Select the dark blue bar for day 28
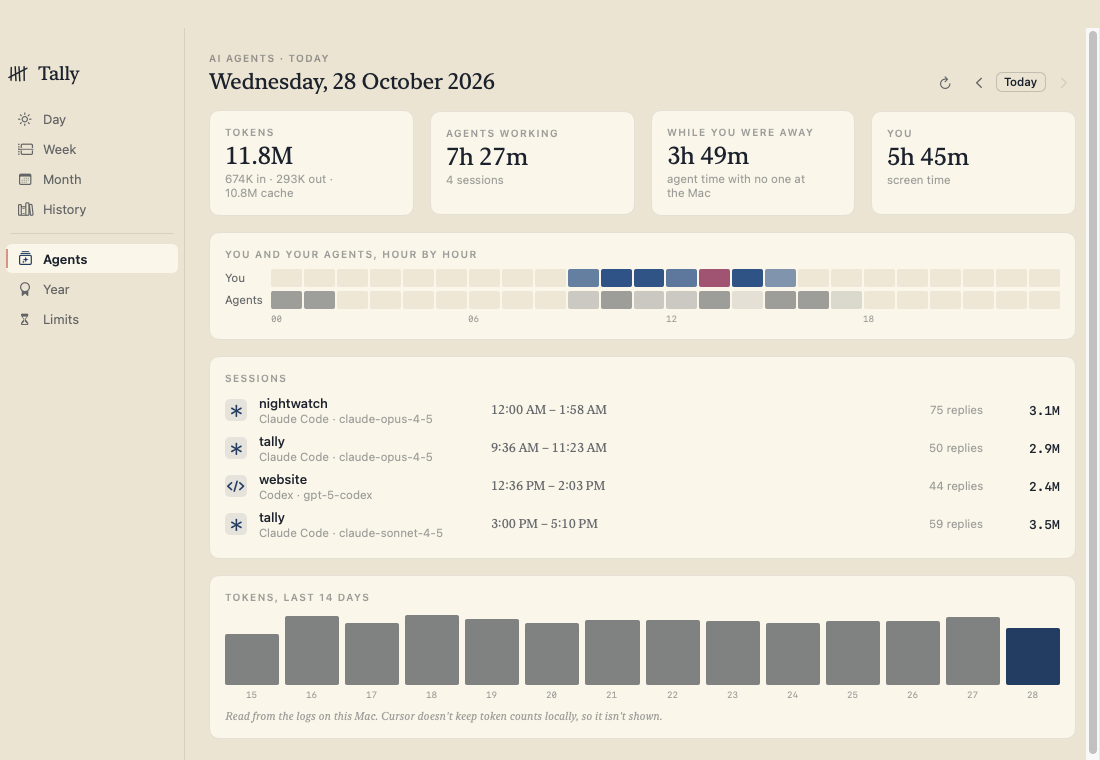Screen dimensions: 1100x760 click(x=1033, y=656)
